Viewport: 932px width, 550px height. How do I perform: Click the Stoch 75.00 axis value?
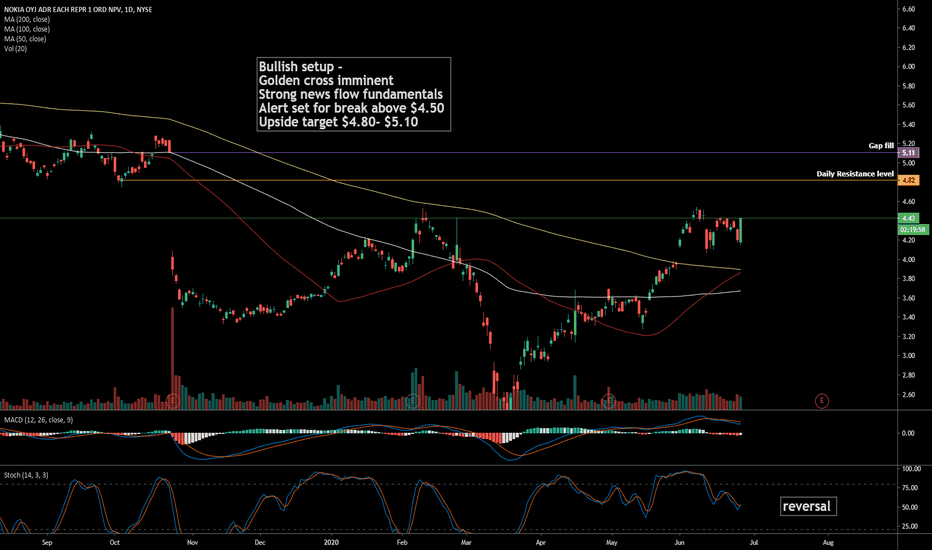pyautogui.click(x=909, y=488)
